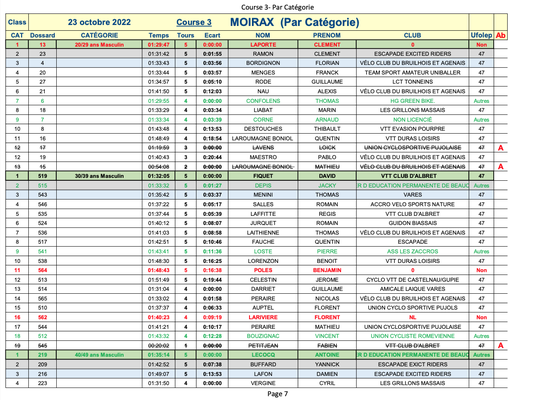Select the green name DEPIS

click(x=263, y=185)
